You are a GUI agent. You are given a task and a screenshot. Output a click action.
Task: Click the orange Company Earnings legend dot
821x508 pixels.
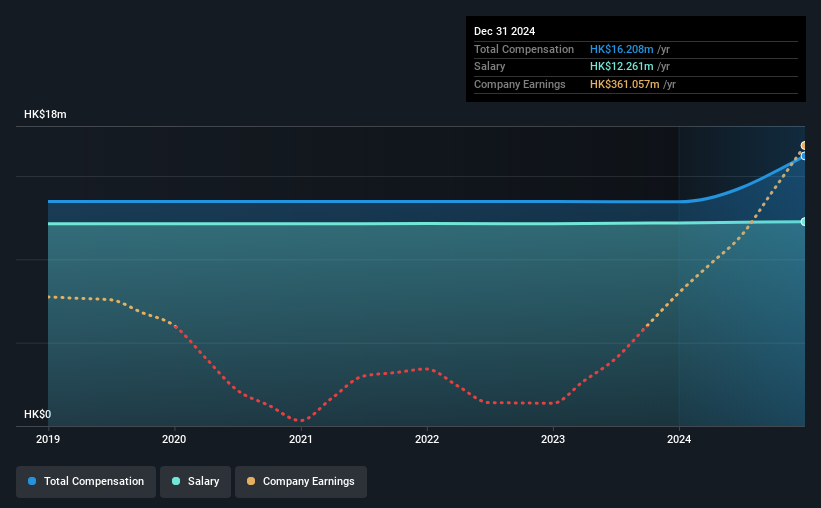tap(251, 481)
